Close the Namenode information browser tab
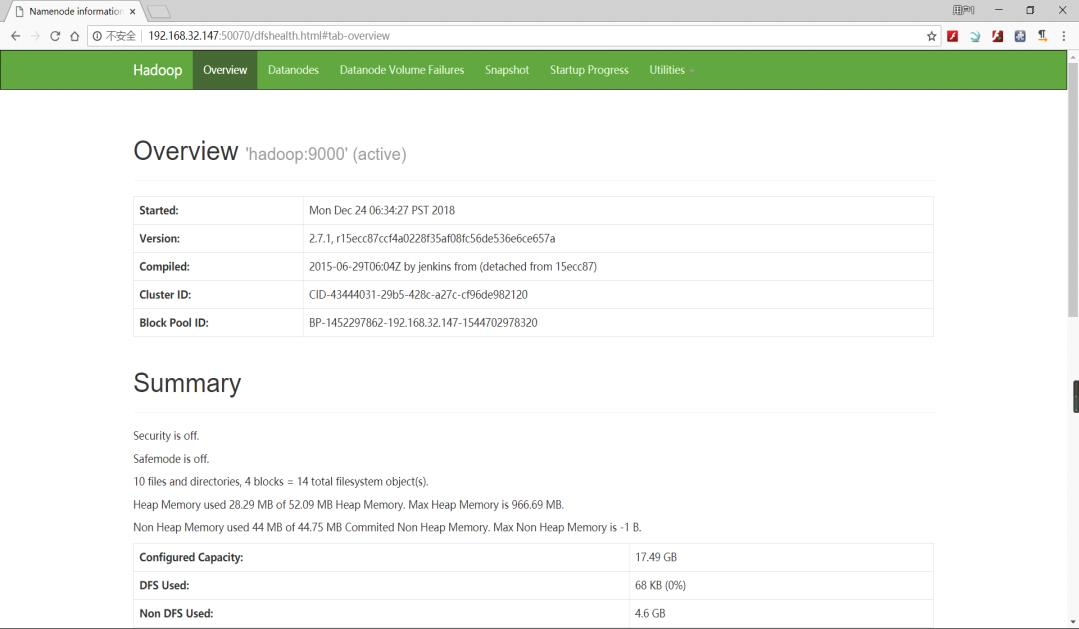The image size is (1079, 629). coord(132,11)
